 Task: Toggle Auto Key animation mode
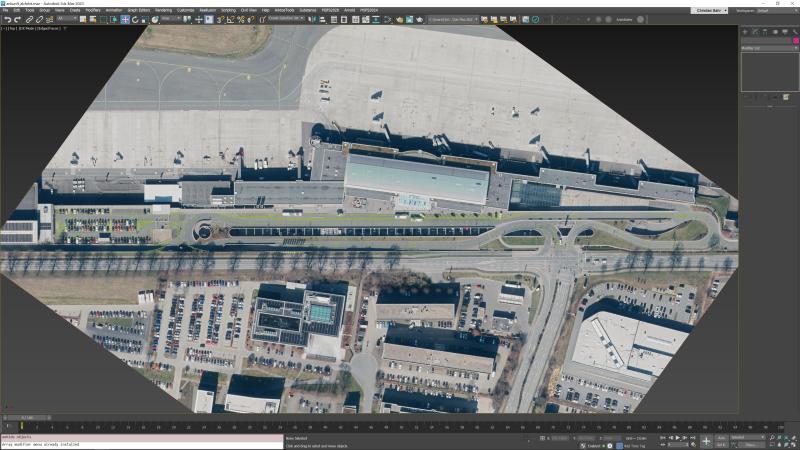point(721,438)
